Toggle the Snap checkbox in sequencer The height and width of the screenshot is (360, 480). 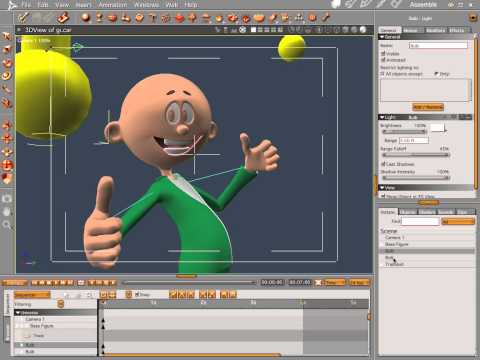coord(137,294)
